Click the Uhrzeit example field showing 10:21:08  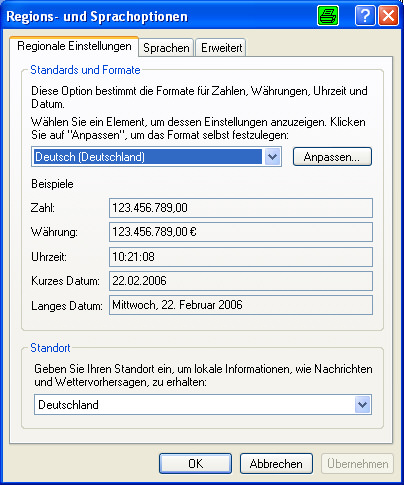[241, 257]
